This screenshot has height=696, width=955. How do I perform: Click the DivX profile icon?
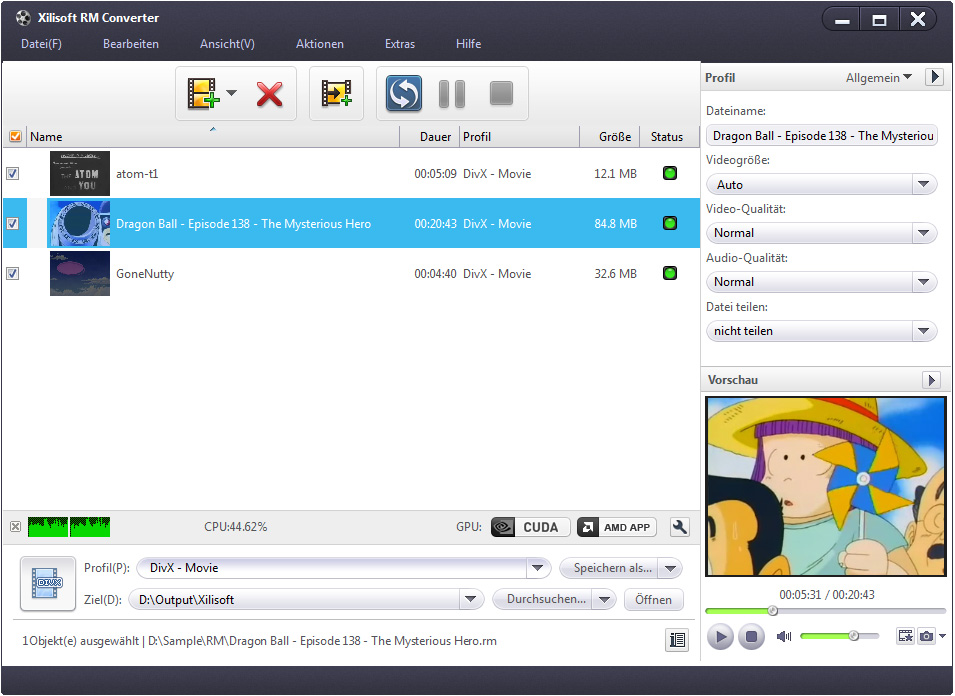point(48,583)
